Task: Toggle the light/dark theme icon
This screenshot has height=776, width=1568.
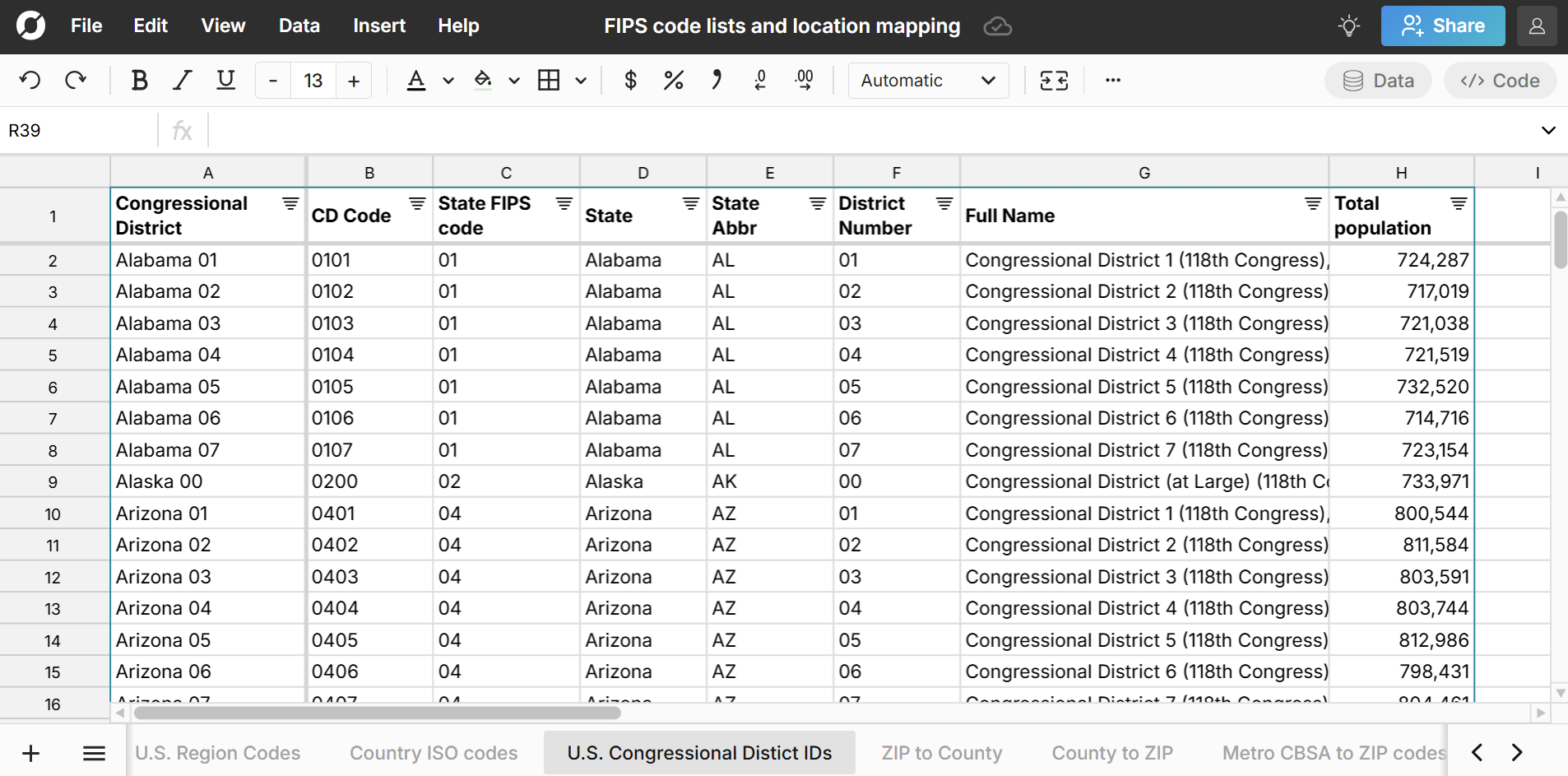Action: 1348,26
